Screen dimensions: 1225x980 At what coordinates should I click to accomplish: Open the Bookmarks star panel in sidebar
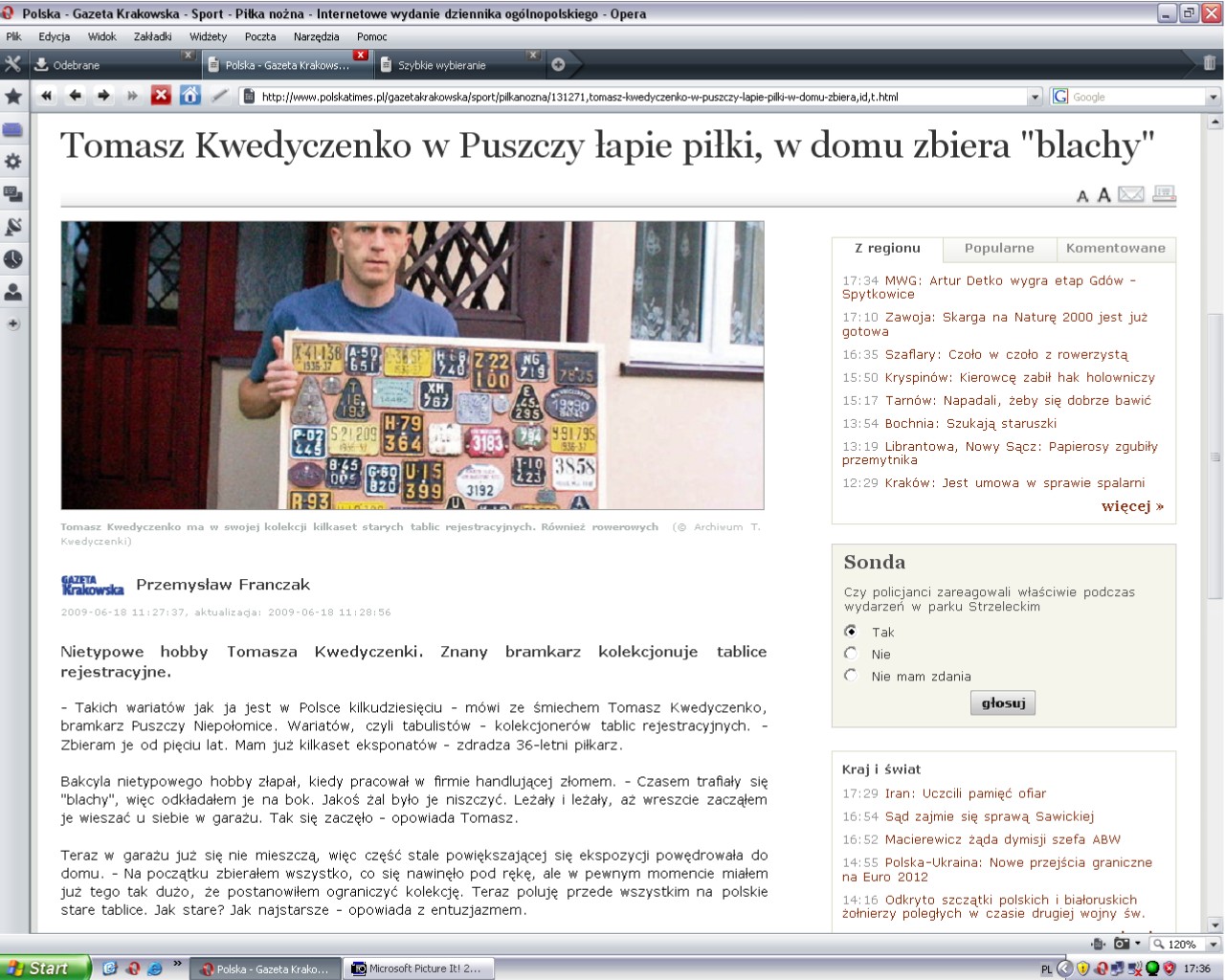(x=13, y=97)
